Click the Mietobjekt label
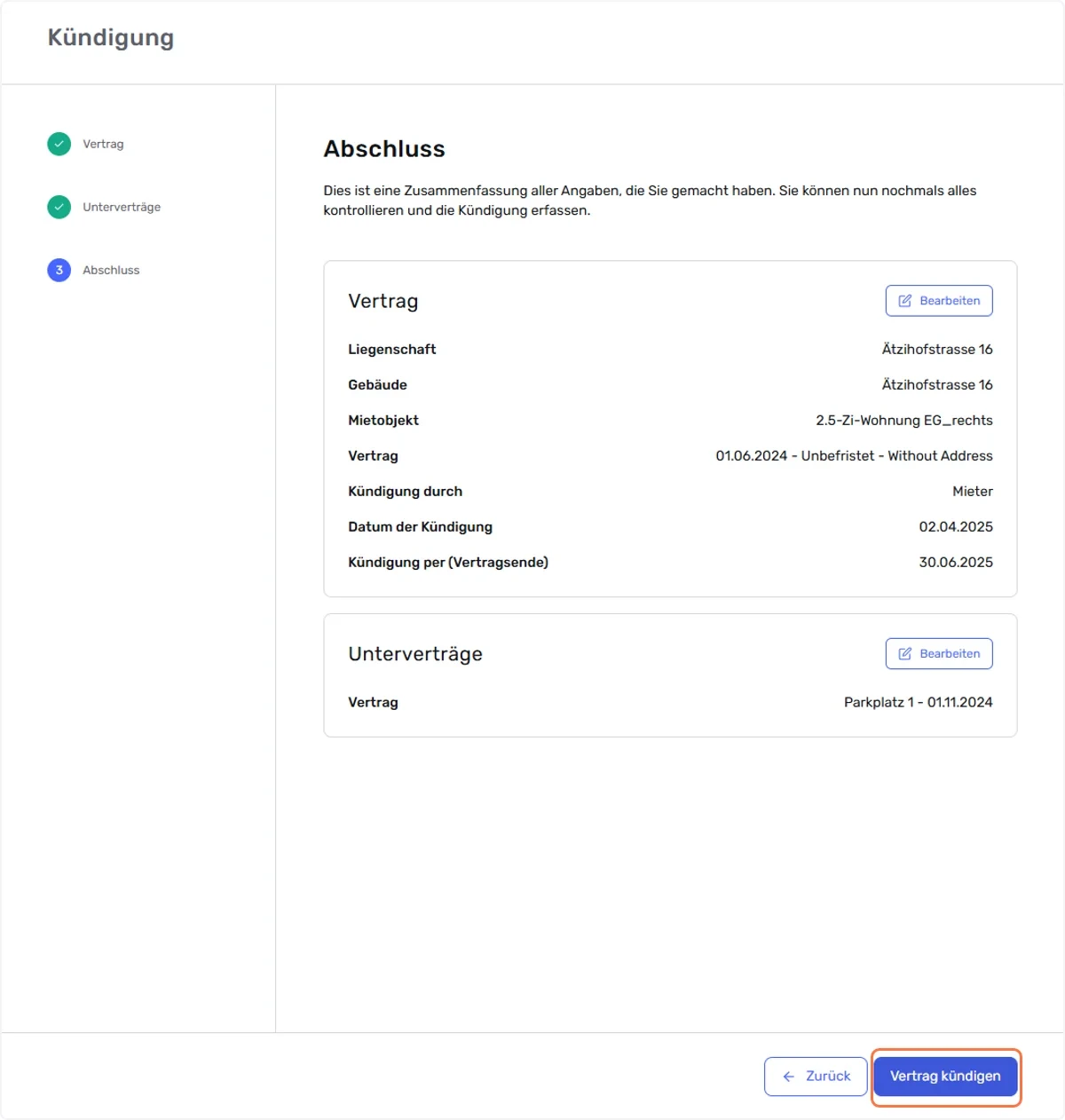 pos(383,421)
